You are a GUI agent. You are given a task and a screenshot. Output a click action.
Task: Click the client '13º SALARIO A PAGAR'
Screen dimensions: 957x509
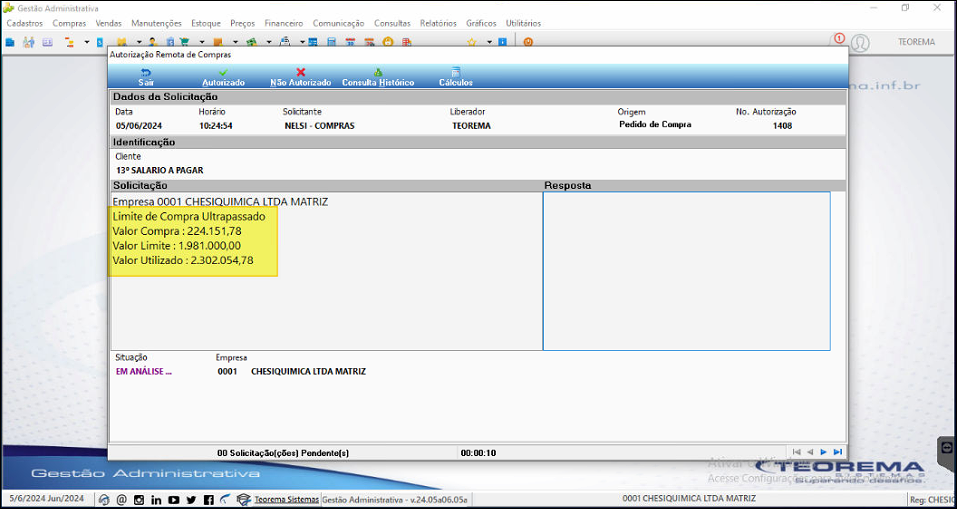tap(159, 170)
